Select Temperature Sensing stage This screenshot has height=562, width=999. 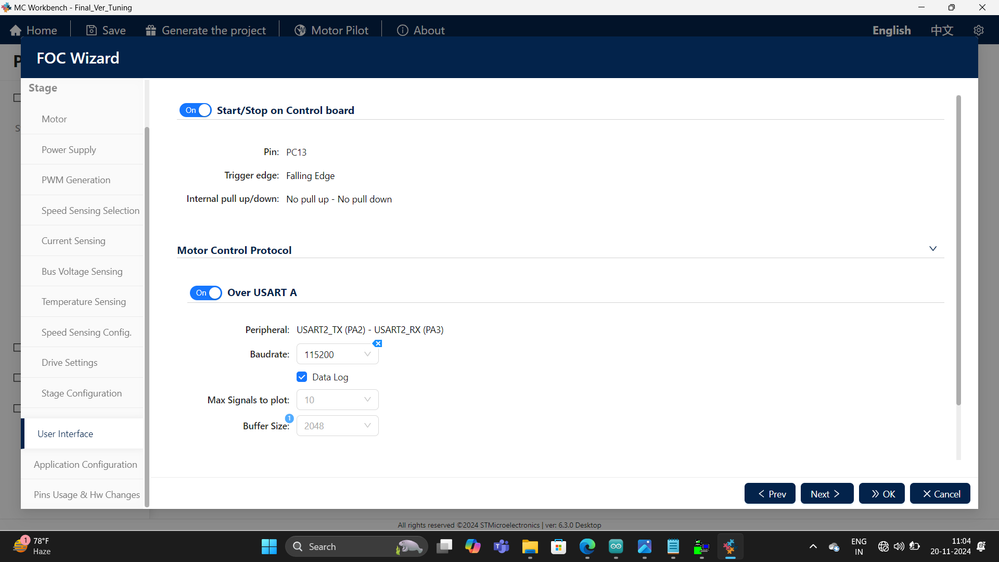[x=83, y=301]
